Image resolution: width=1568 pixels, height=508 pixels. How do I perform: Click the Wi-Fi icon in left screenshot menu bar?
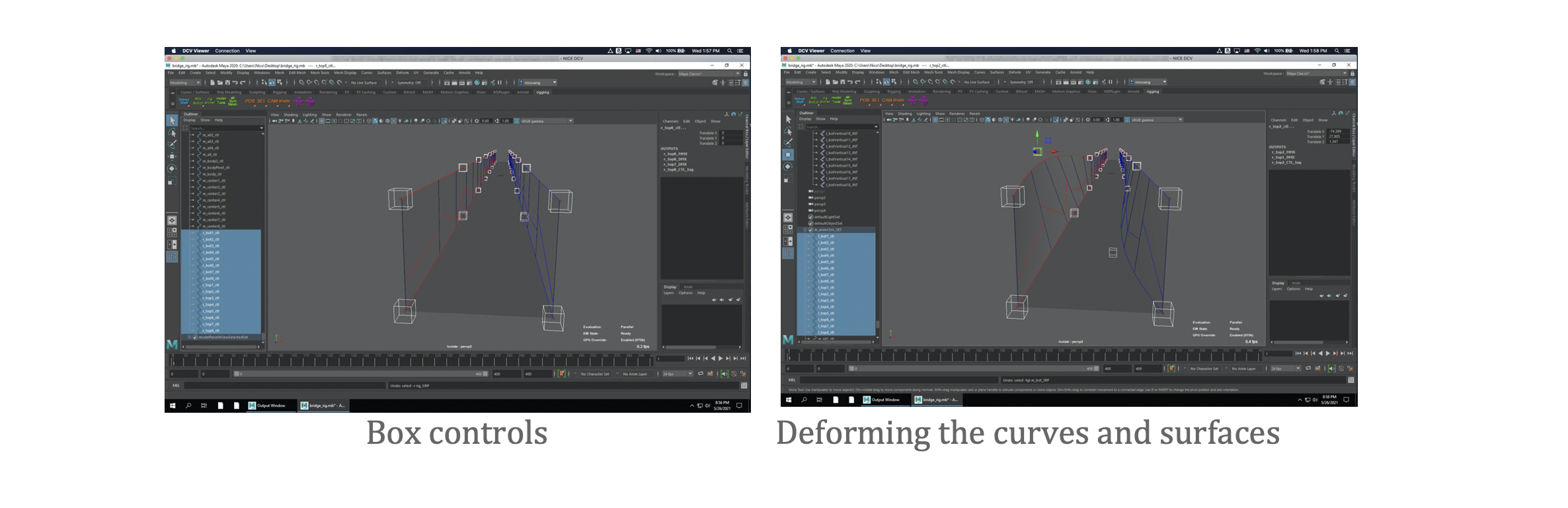(649, 51)
